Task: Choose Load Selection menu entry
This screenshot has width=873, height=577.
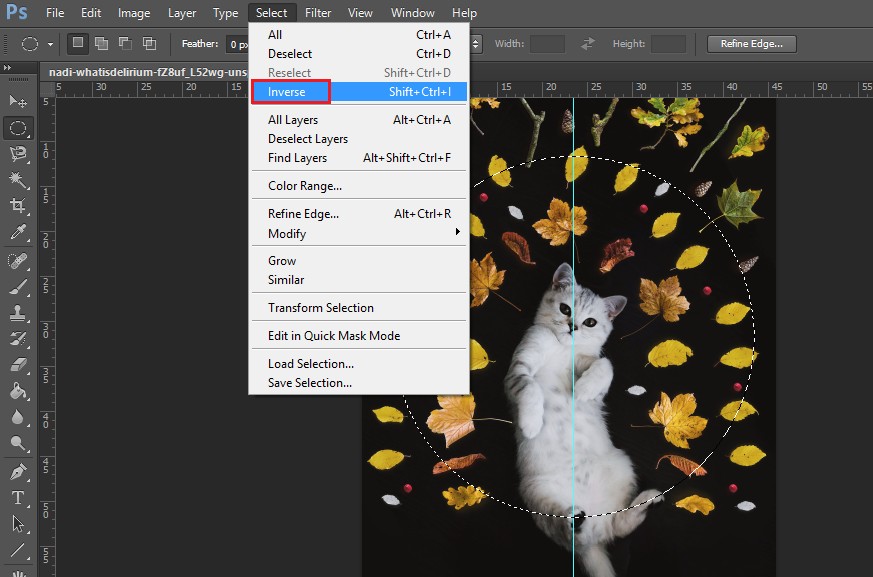Action: (359, 364)
